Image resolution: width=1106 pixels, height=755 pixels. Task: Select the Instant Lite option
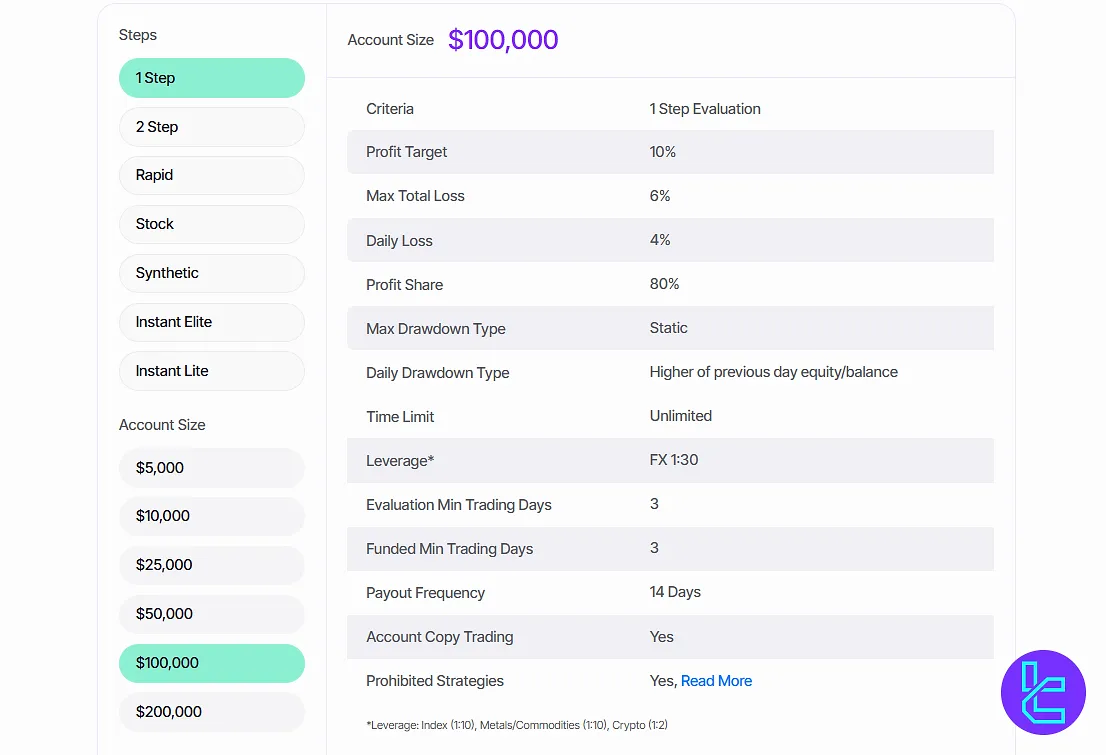(x=211, y=371)
